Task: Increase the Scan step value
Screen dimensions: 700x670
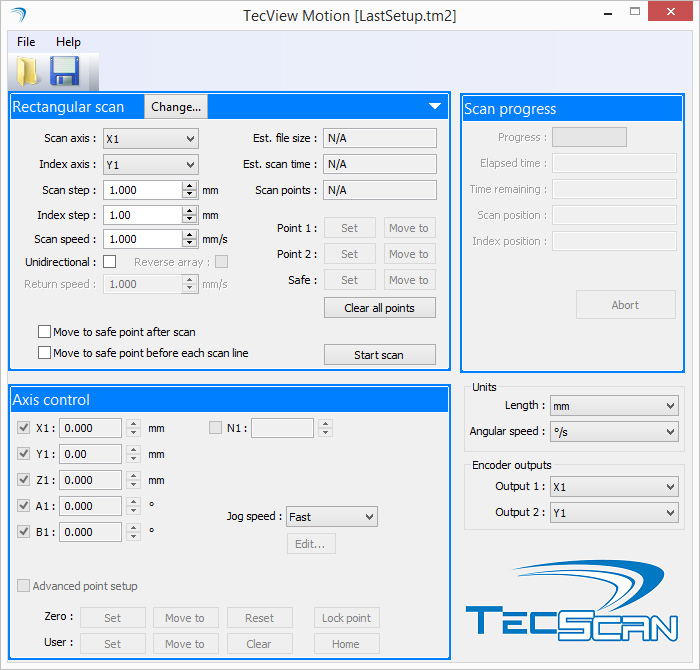Action: click(190, 186)
